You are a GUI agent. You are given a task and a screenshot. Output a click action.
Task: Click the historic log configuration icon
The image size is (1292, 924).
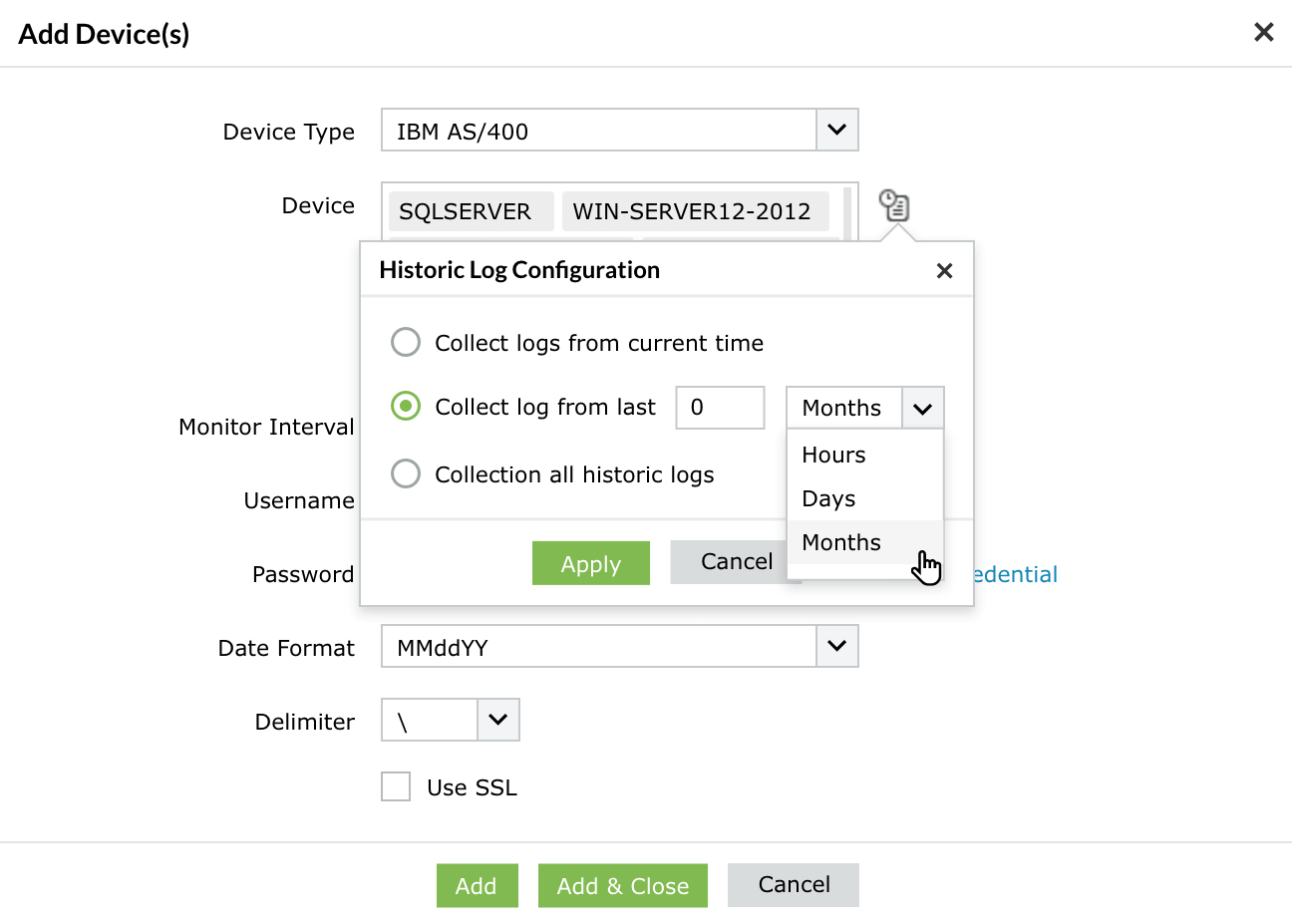pyautogui.click(x=894, y=206)
